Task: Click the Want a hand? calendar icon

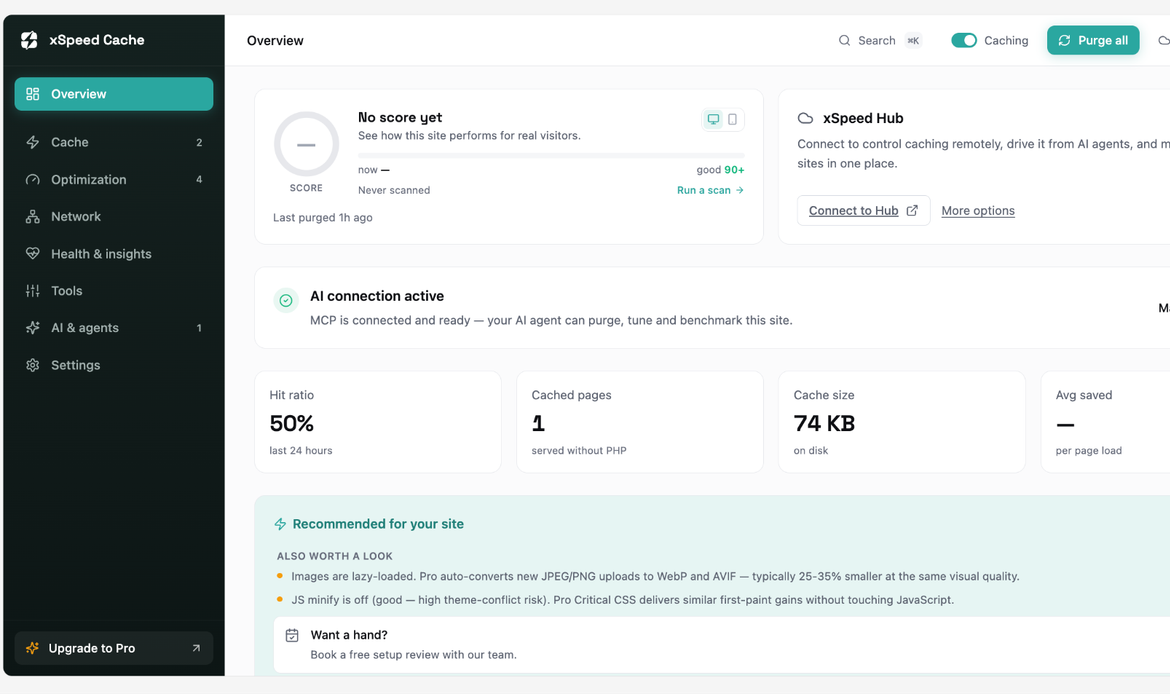Action: pos(292,635)
